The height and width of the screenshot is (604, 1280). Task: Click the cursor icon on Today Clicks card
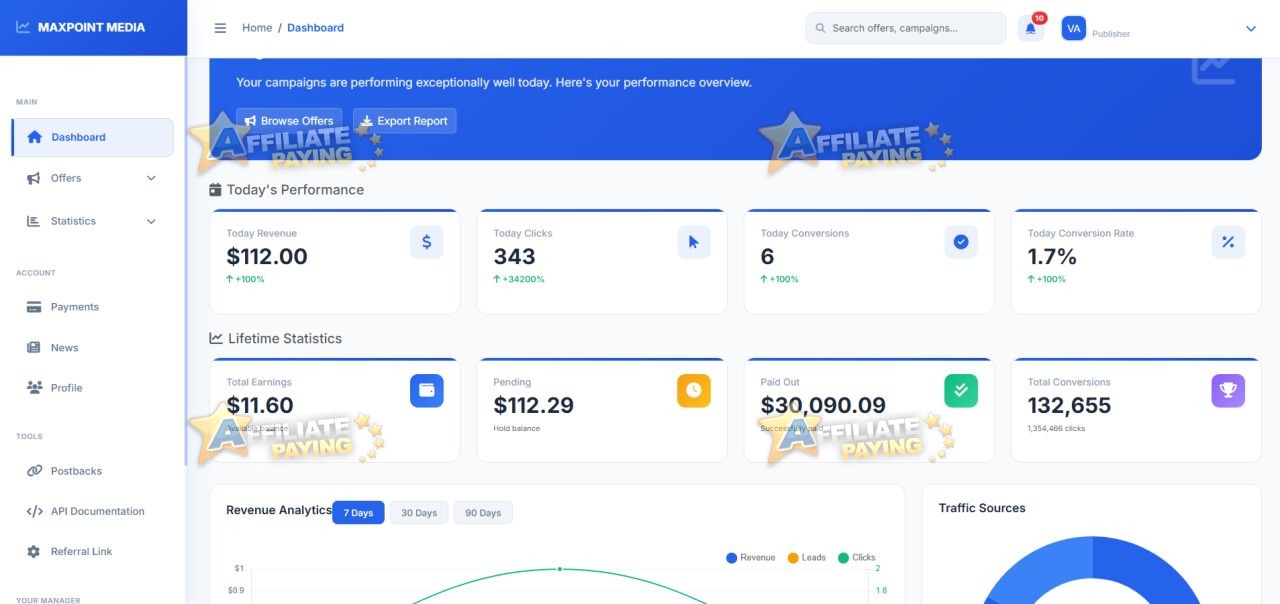694,242
